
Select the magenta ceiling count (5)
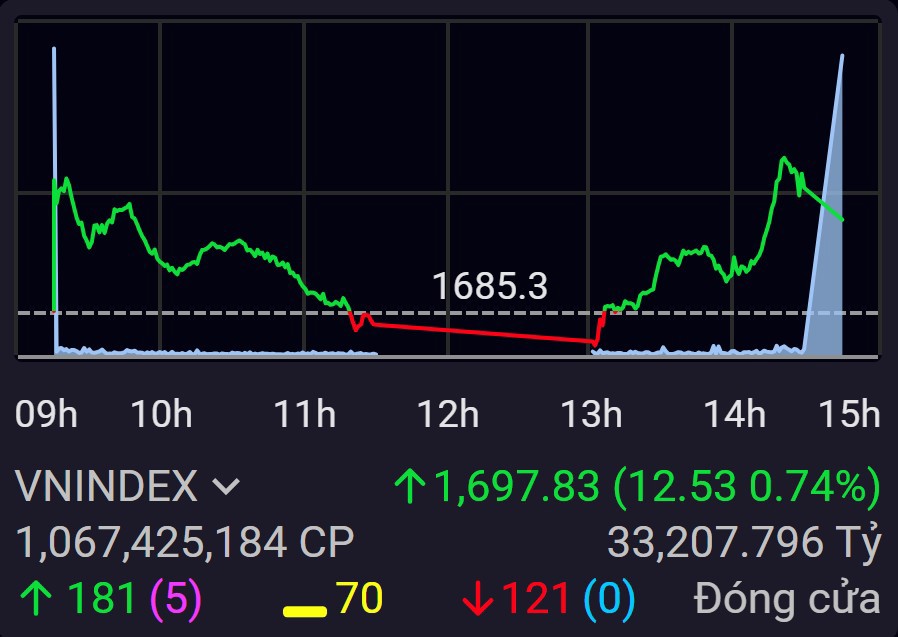176,599
